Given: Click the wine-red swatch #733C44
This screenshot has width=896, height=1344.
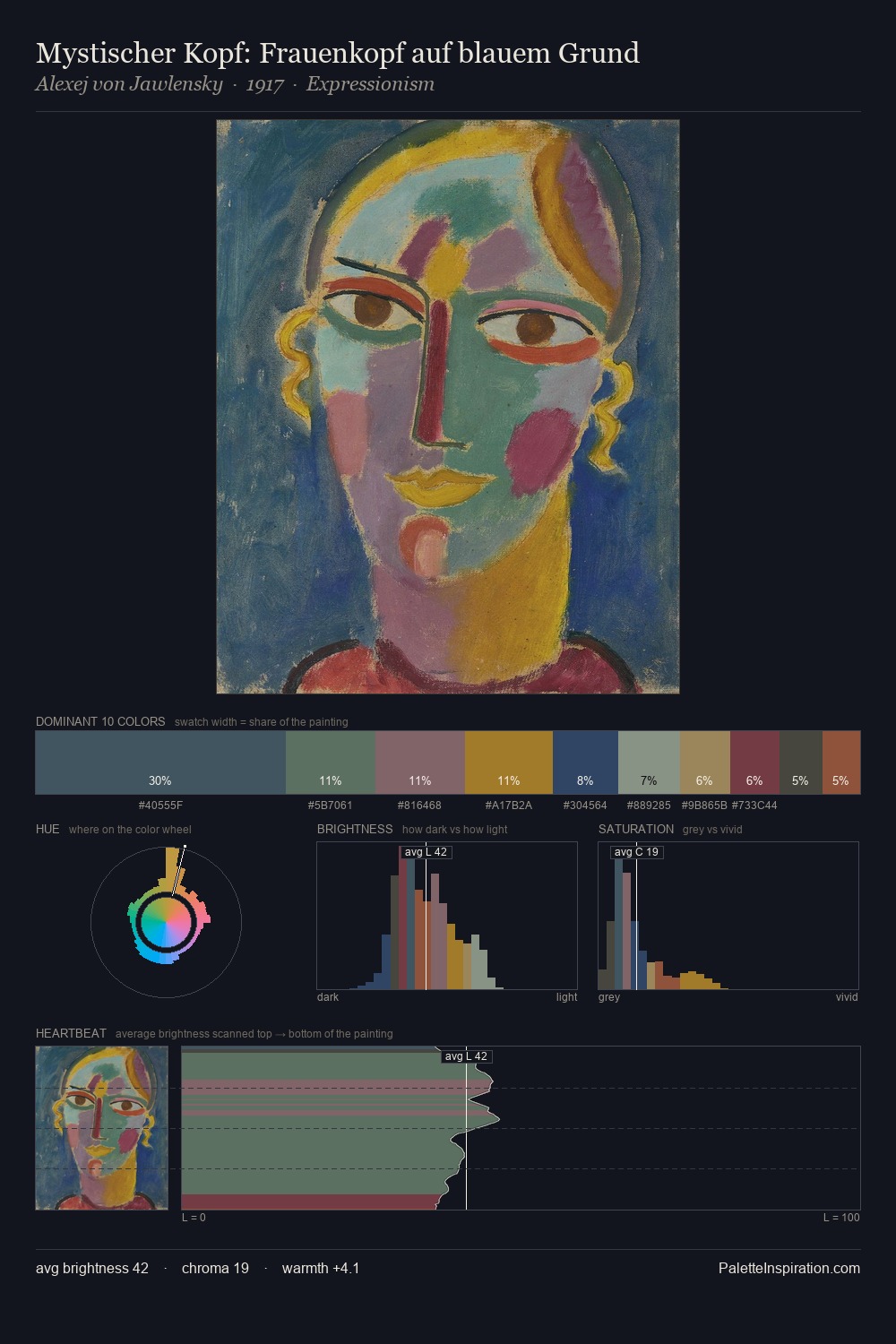Looking at the screenshot, I should pos(754,762).
